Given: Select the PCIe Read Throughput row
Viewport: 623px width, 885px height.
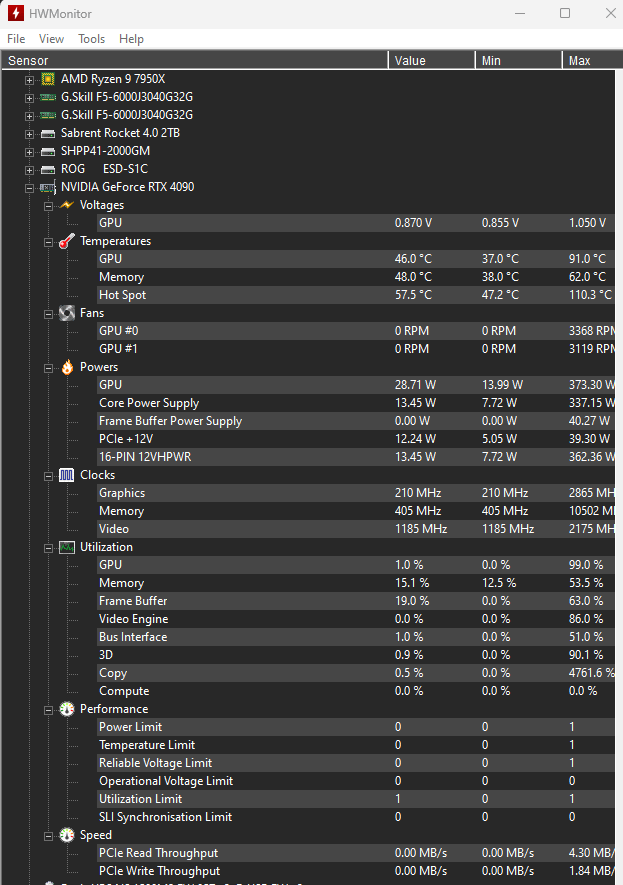Looking at the screenshot, I should (356, 853).
